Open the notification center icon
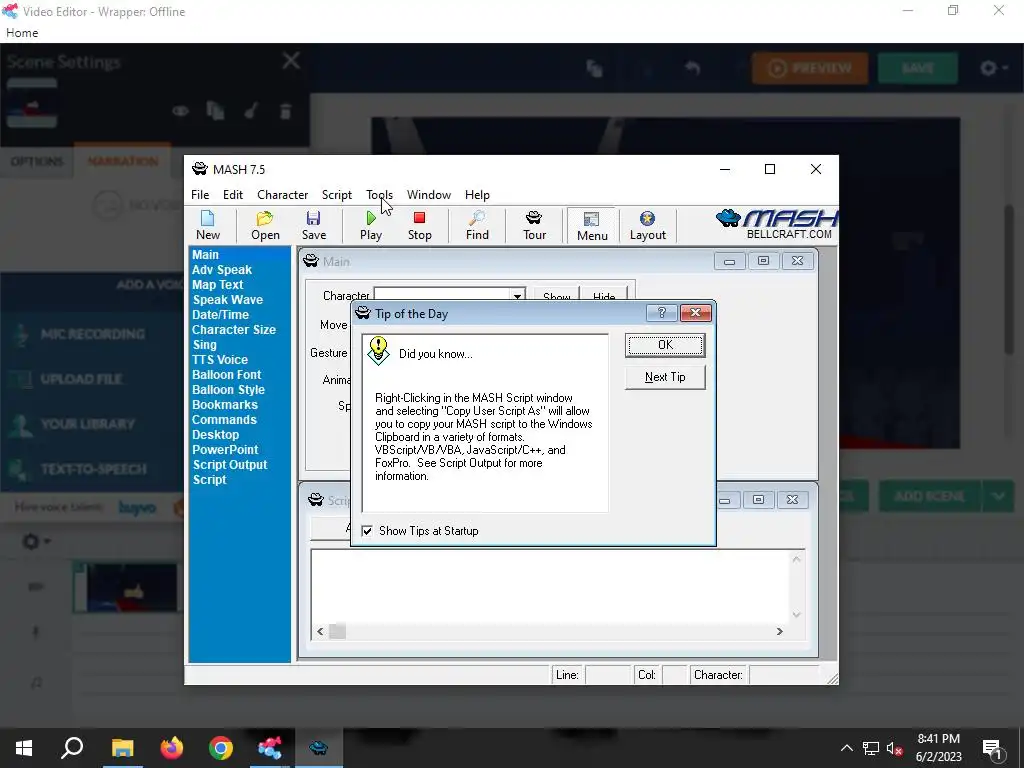Viewport: 1024px width, 768px height. (993, 748)
